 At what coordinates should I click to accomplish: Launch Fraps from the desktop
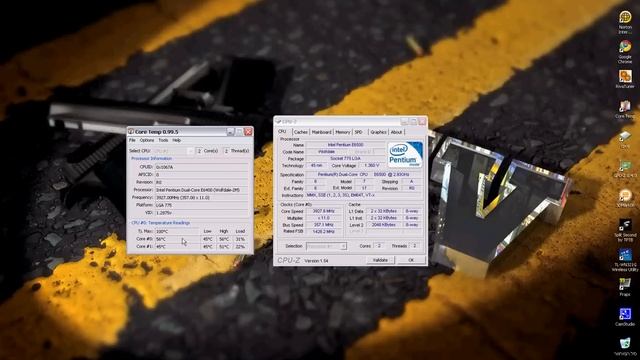625,287
